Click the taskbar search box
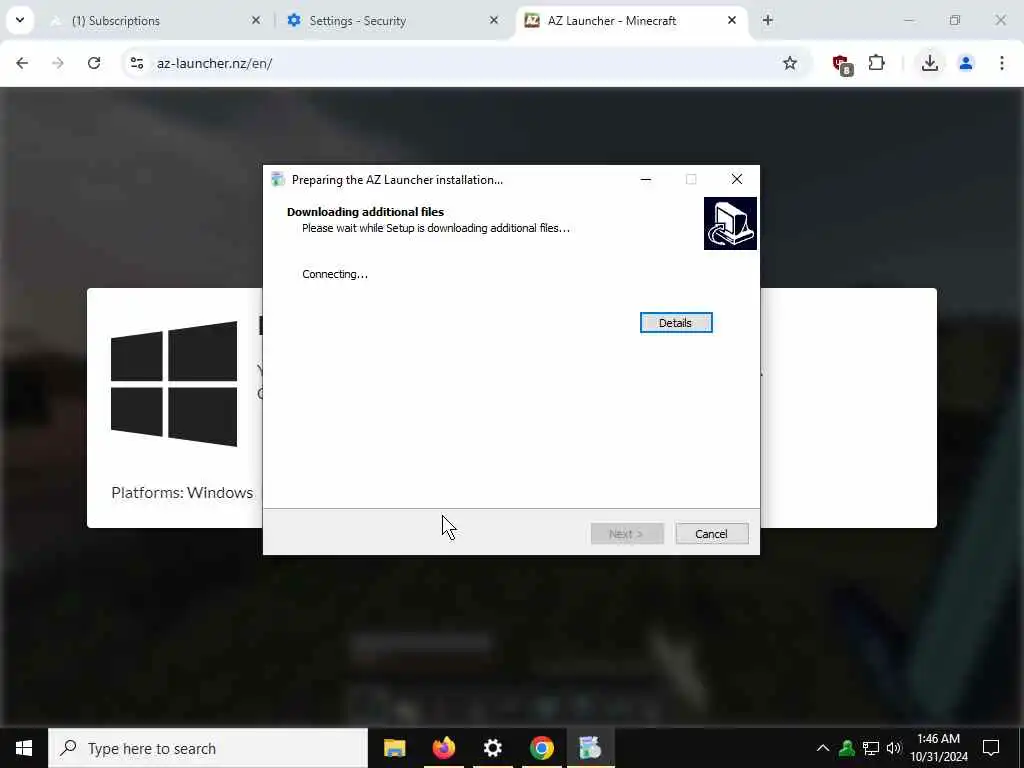The width and height of the screenshot is (1024, 768). pos(208,748)
